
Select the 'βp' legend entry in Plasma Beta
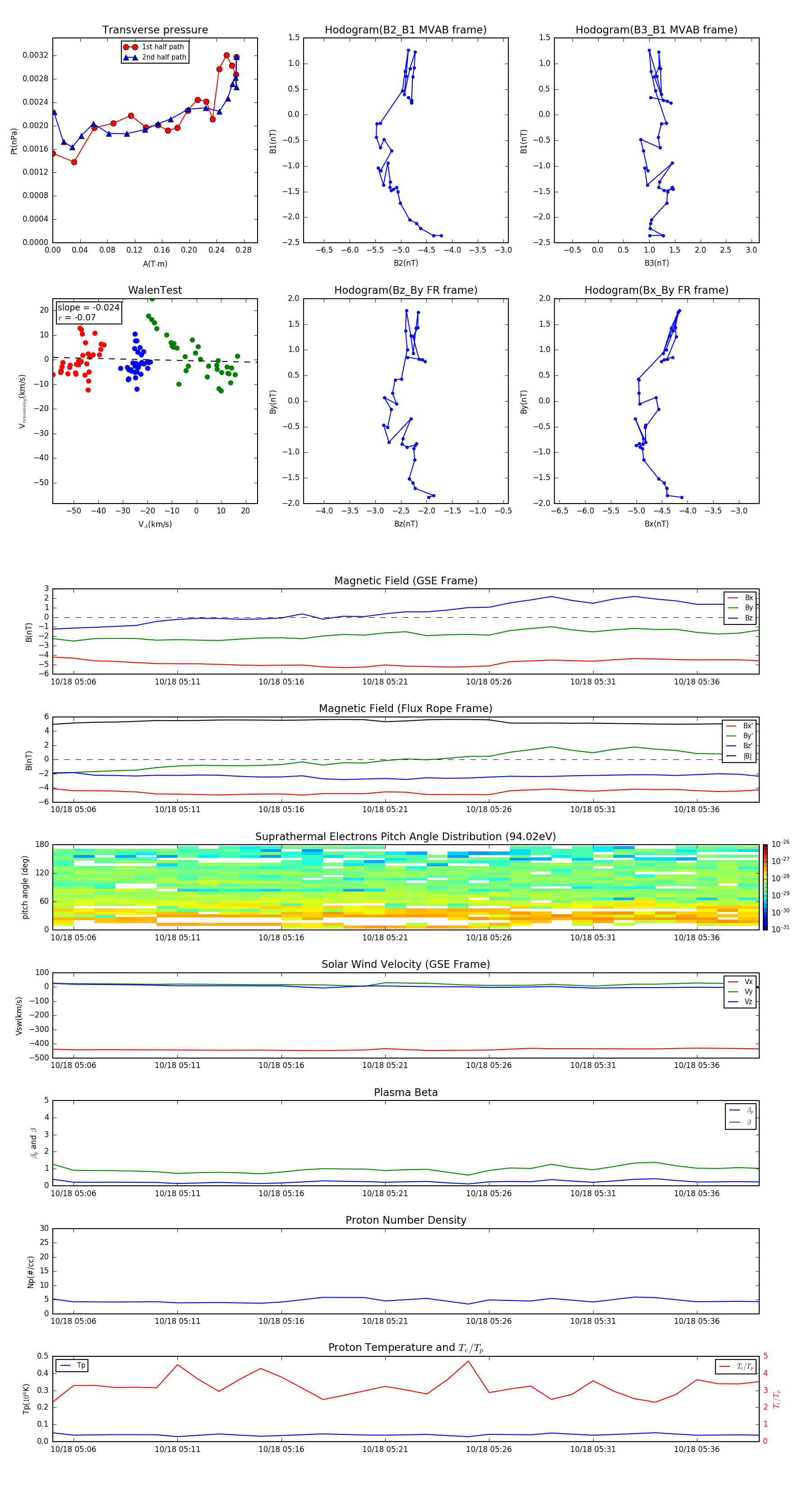(741, 1110)
